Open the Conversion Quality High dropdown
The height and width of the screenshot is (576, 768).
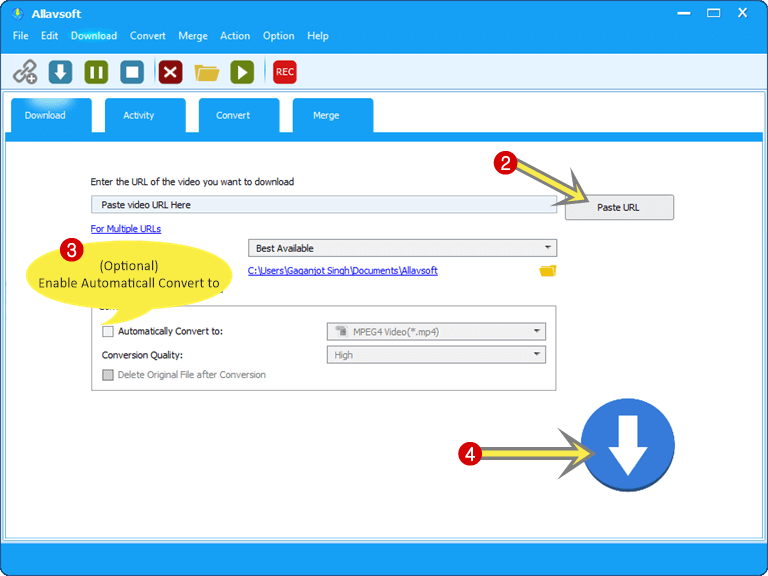[x=436, y=355]
